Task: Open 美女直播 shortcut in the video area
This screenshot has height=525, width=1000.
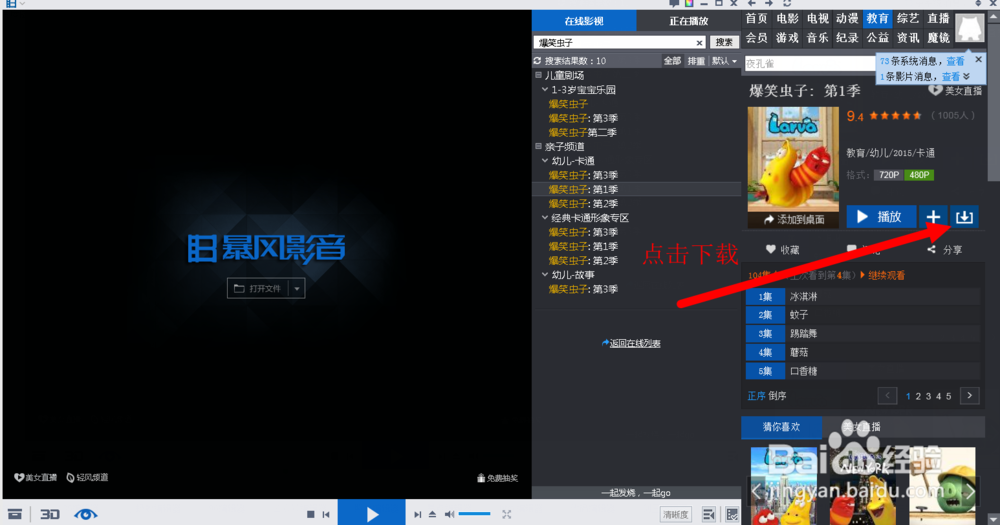Action: point(36,477)
